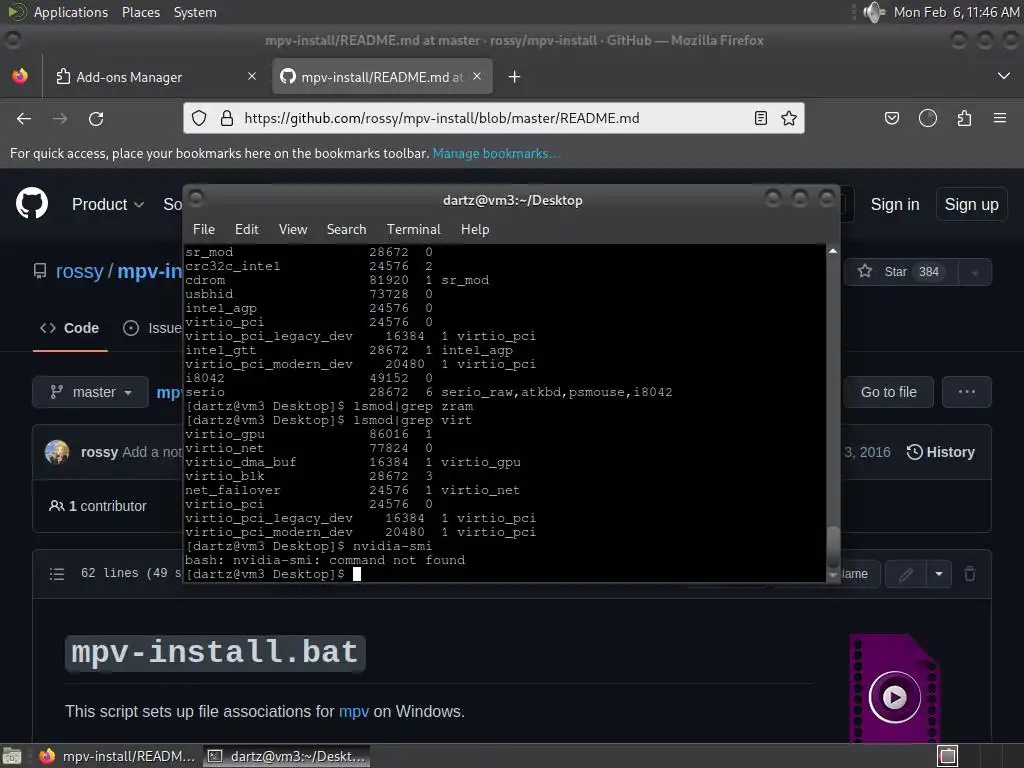Open the terminal File menu

pyautogui.click(x=204, y=229)
